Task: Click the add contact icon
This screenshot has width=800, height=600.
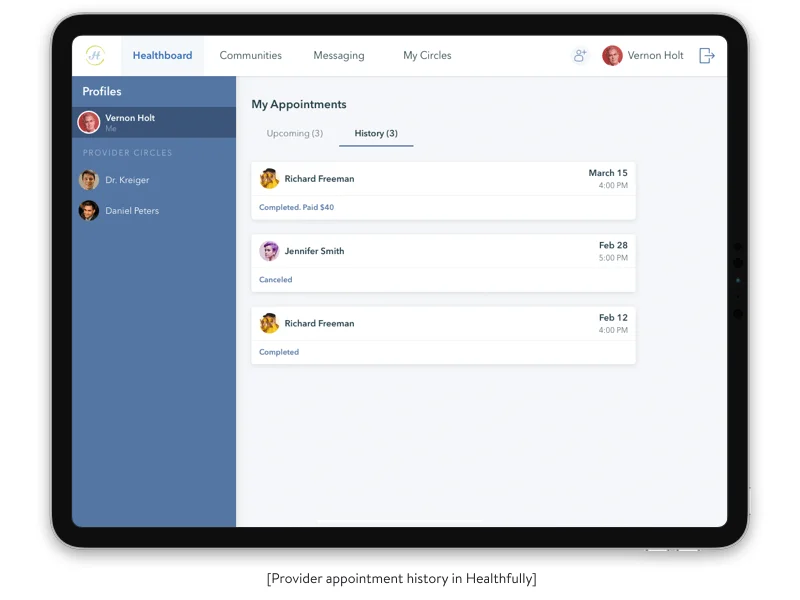Action: [580, 56]
